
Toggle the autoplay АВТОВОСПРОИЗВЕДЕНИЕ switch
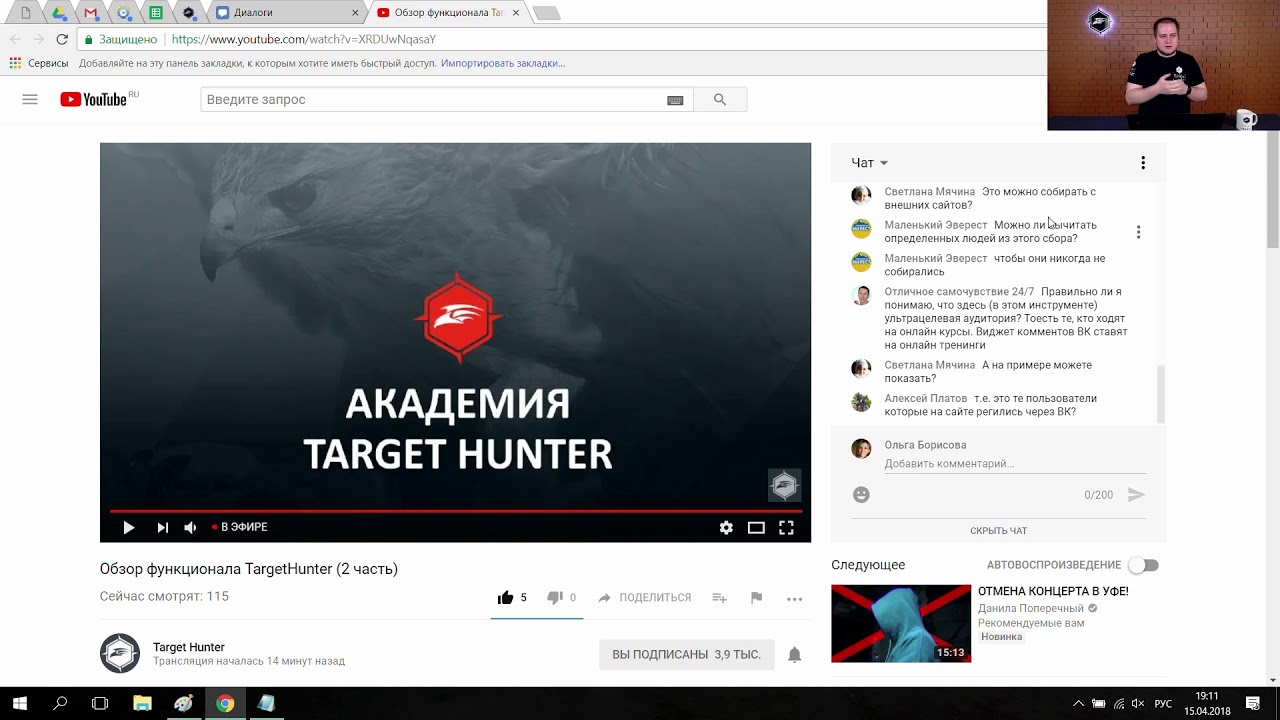pyautogui.click(x=1144, y=565)
